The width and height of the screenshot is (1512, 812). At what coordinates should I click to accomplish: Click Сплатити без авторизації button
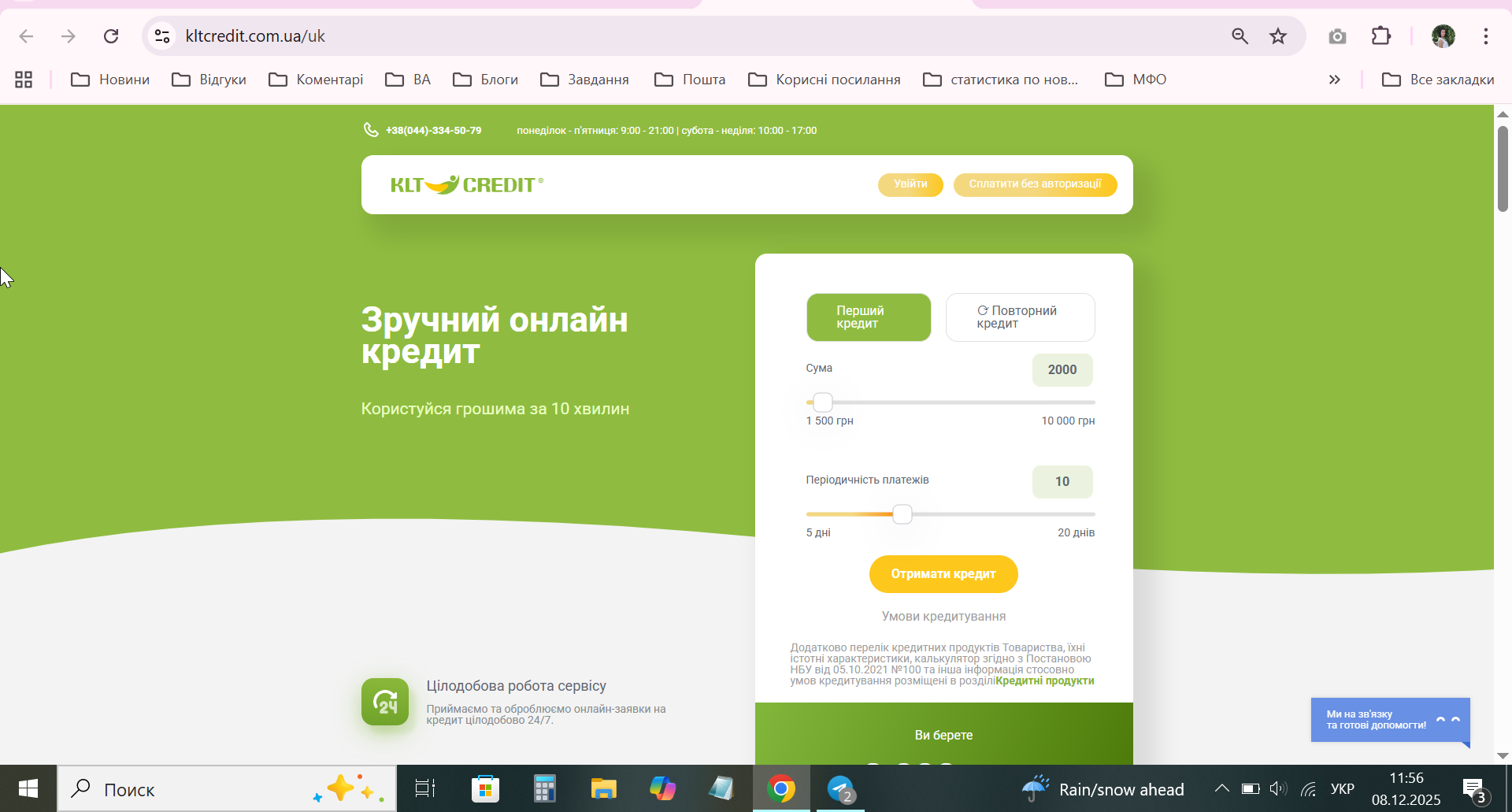(x=1035, y=184)
